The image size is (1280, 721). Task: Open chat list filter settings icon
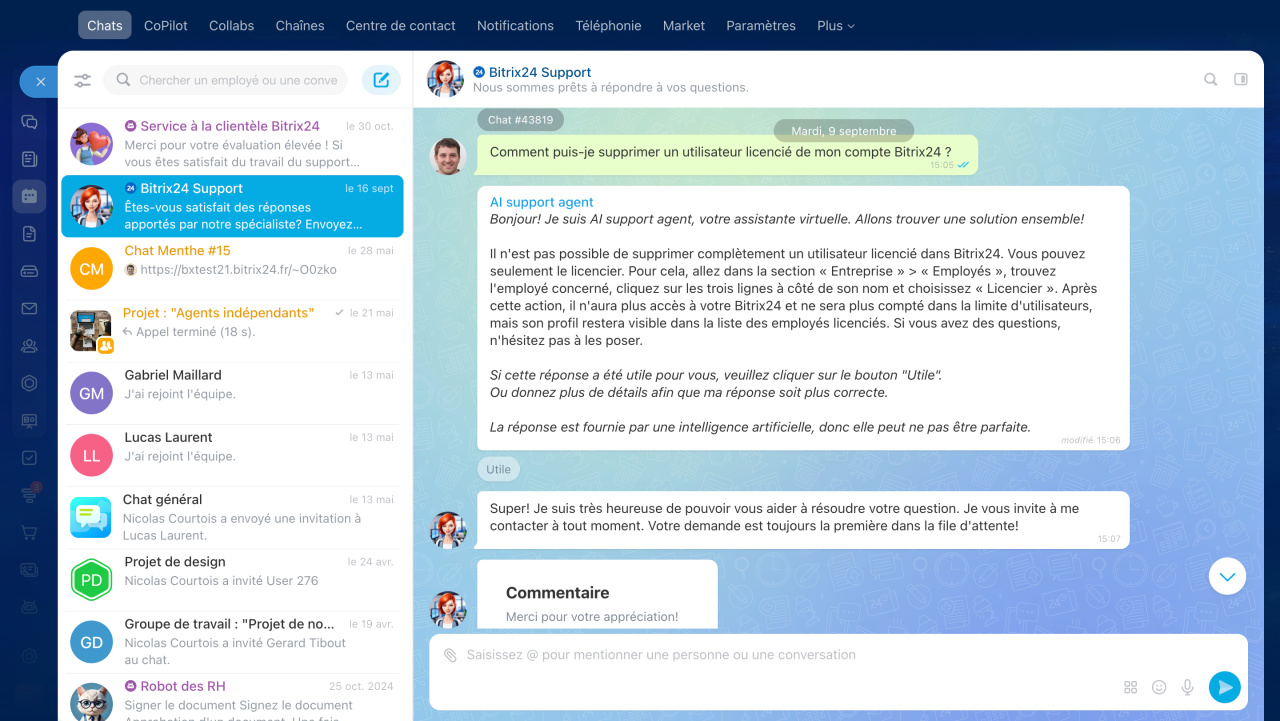pyautogui.click(x=82, y=80)
